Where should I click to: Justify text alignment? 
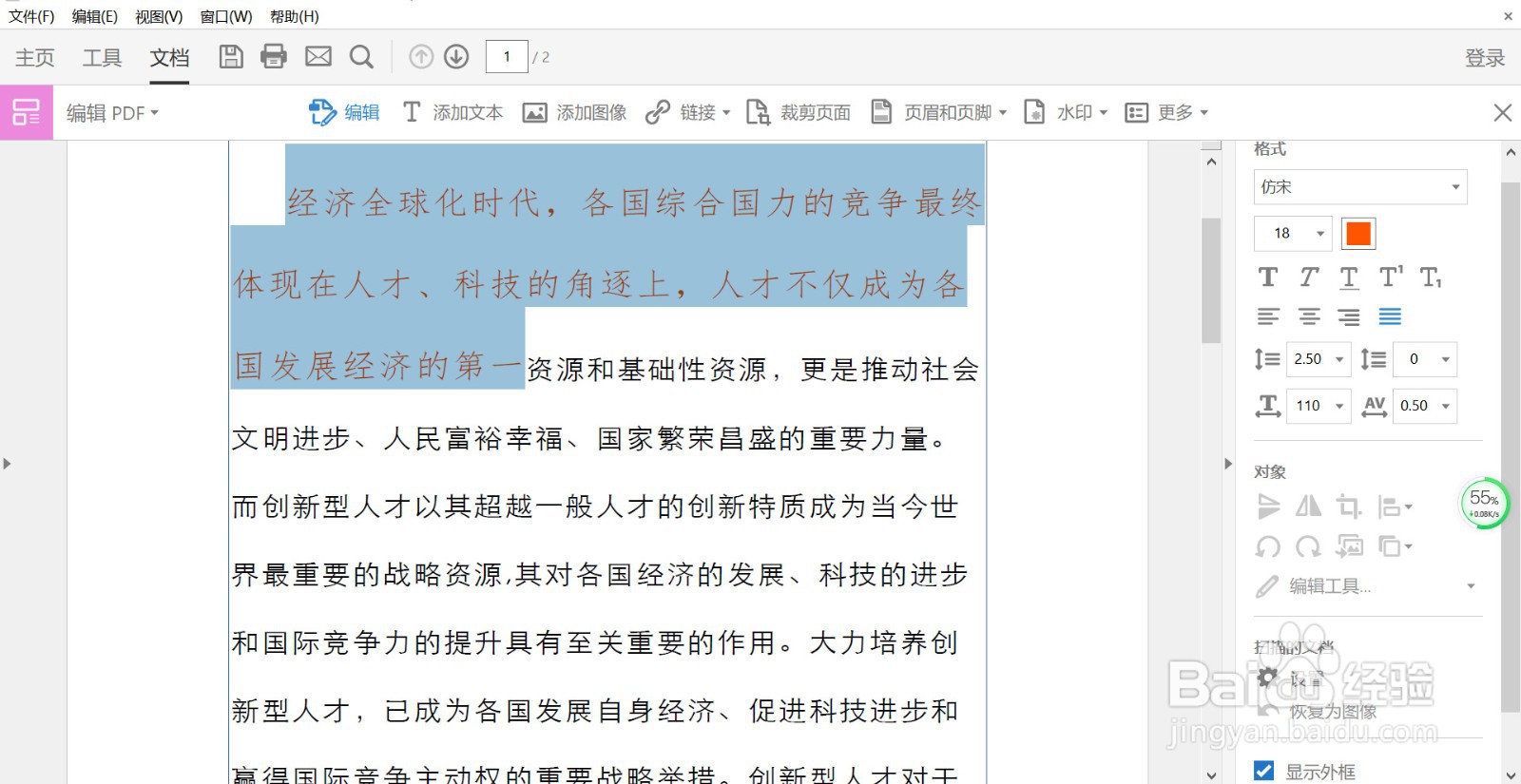click(x=1390, y=316)
